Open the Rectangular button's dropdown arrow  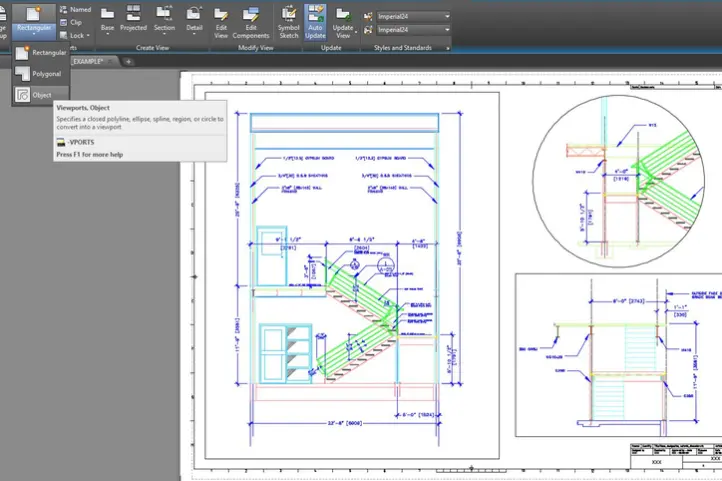tap(34, 35)
